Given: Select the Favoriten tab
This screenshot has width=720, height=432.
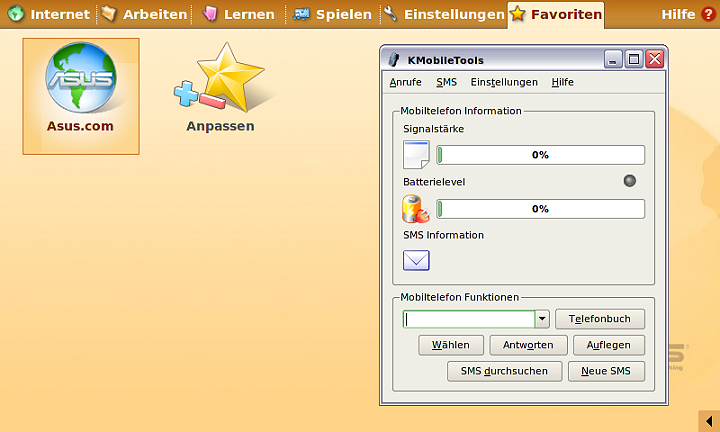Looking at the screenshot, I should coord(556,14).
